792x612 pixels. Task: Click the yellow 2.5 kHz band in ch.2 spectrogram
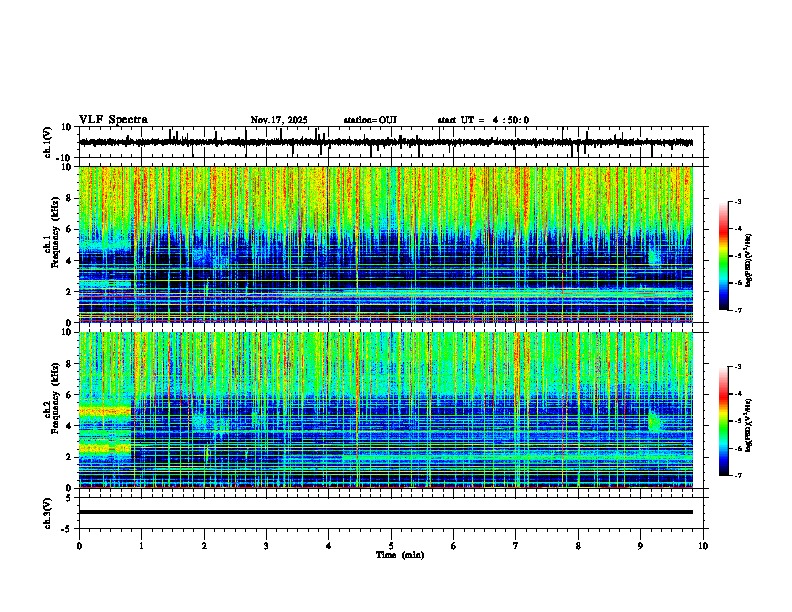(x=105, y=448)
